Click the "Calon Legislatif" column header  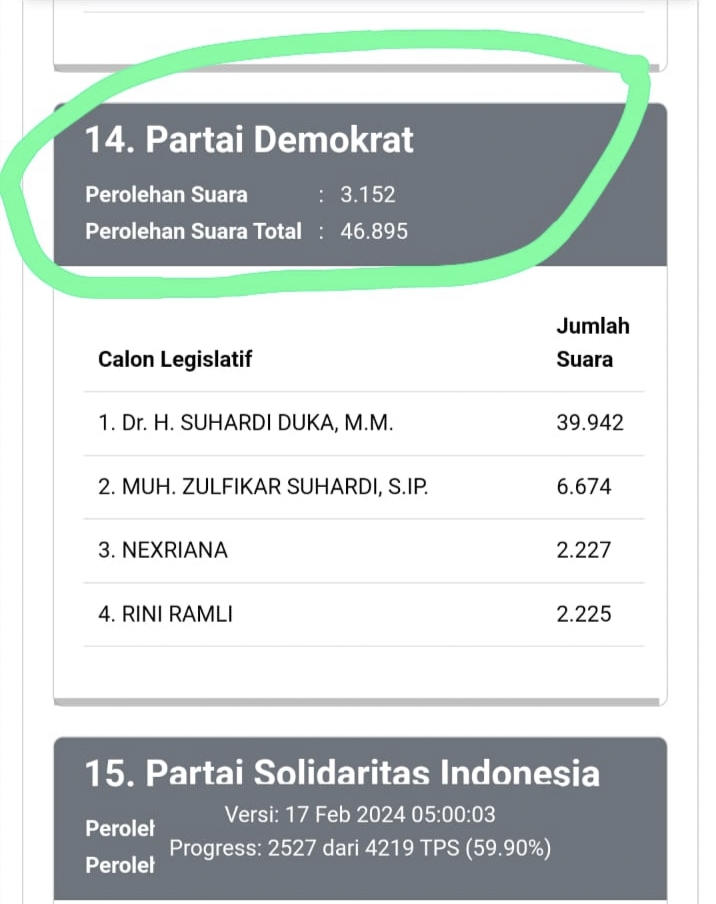pyautogui.click(x=175, y=360)
